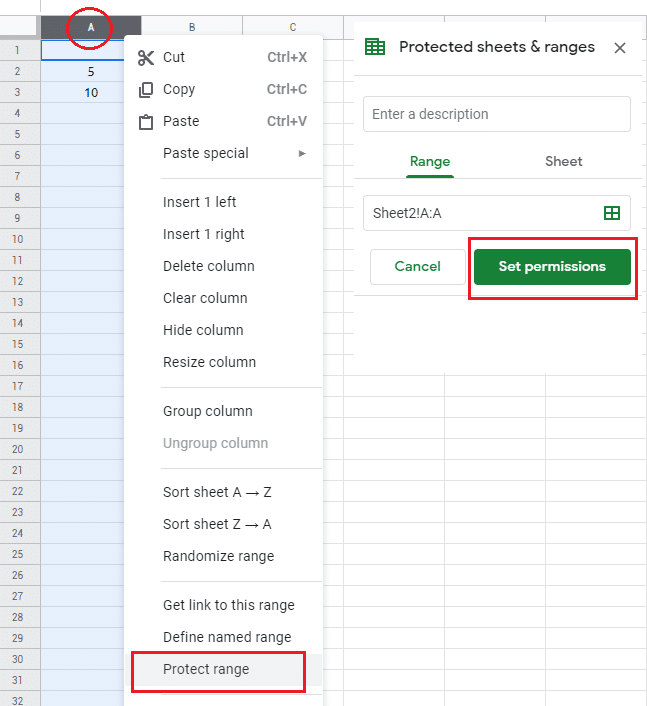Click the select data range grid icon
The width and height of the screenshot is (647, 706).
[612, 213]
